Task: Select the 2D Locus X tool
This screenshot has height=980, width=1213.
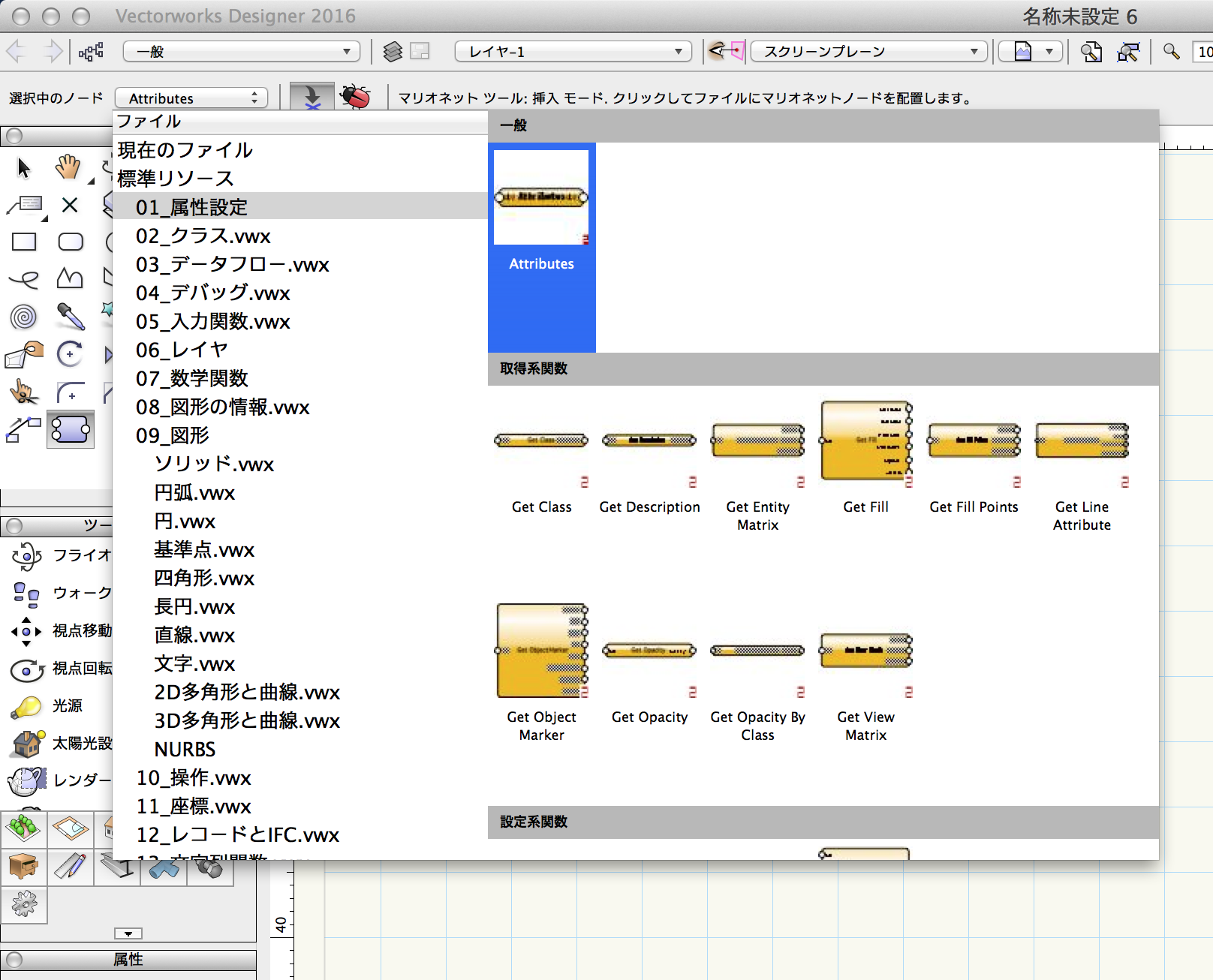Action: pyautogui.click(x=70, y=205)
